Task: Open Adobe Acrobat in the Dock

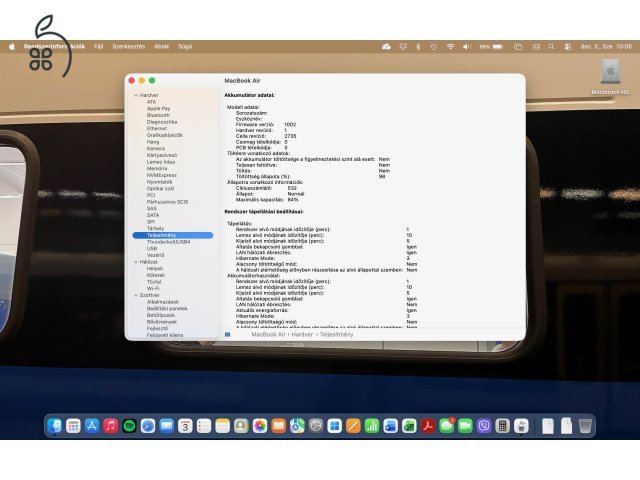Action: (428, 426)
